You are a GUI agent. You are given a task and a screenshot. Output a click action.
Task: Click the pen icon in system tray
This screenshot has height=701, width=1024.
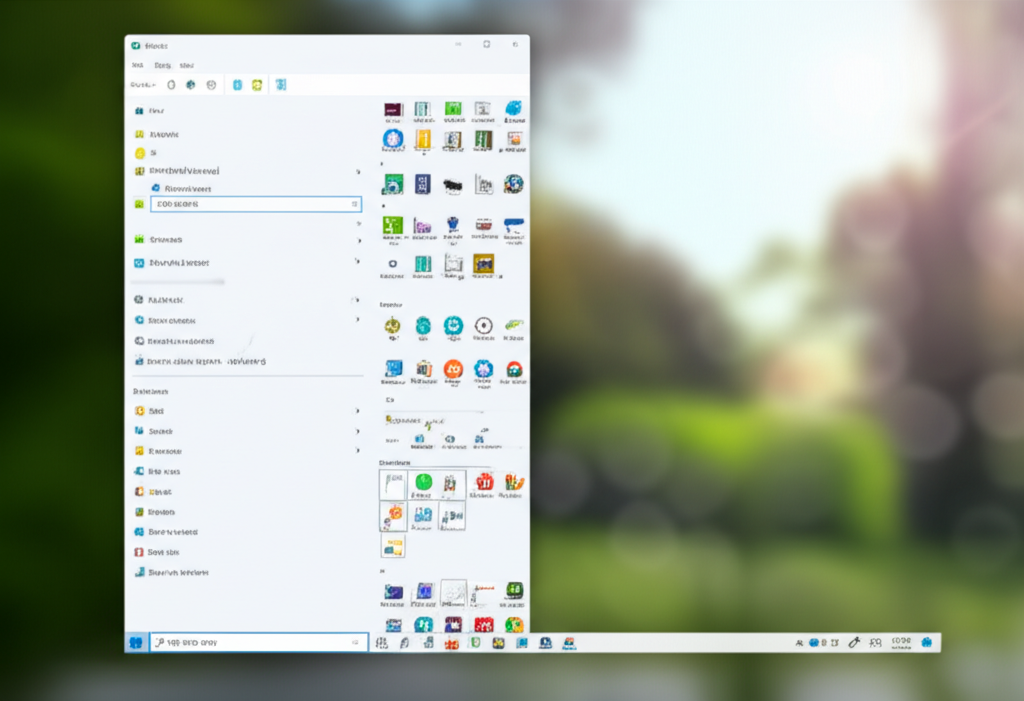pos(854,642)
